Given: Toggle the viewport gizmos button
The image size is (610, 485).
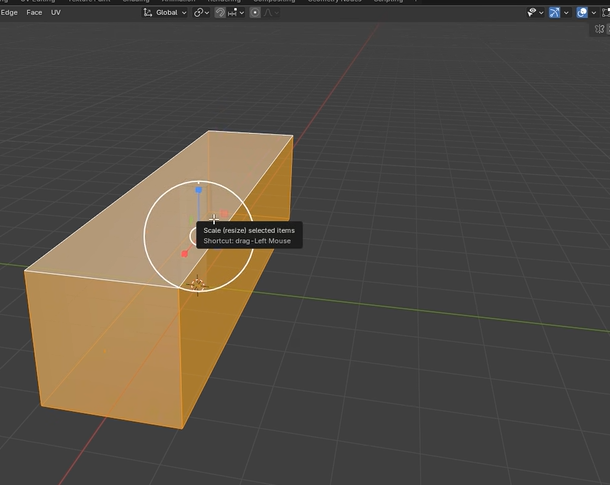Looking at the screenshot, I should point(555,12).
